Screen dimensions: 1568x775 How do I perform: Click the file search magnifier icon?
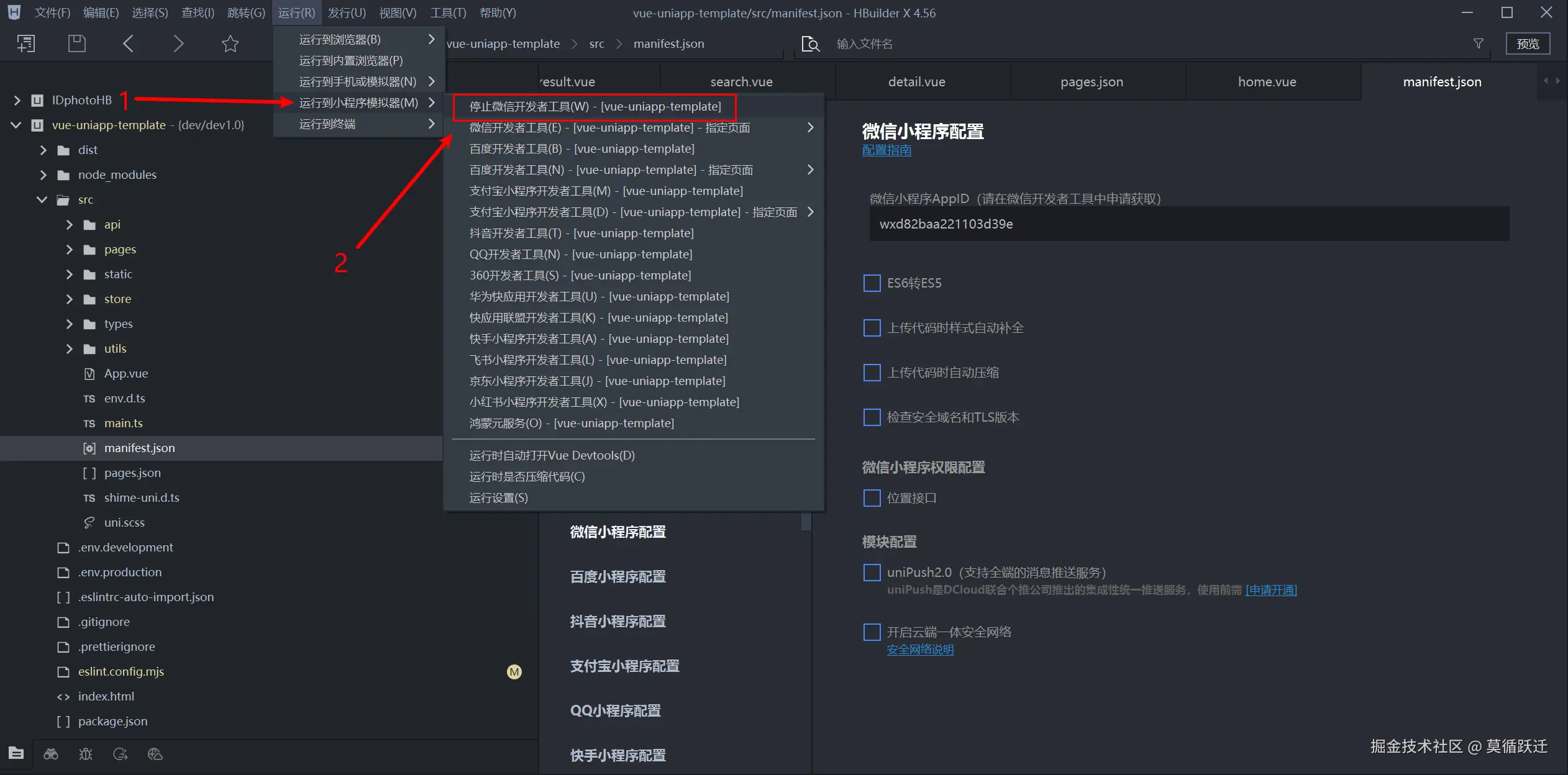(810, 44)
